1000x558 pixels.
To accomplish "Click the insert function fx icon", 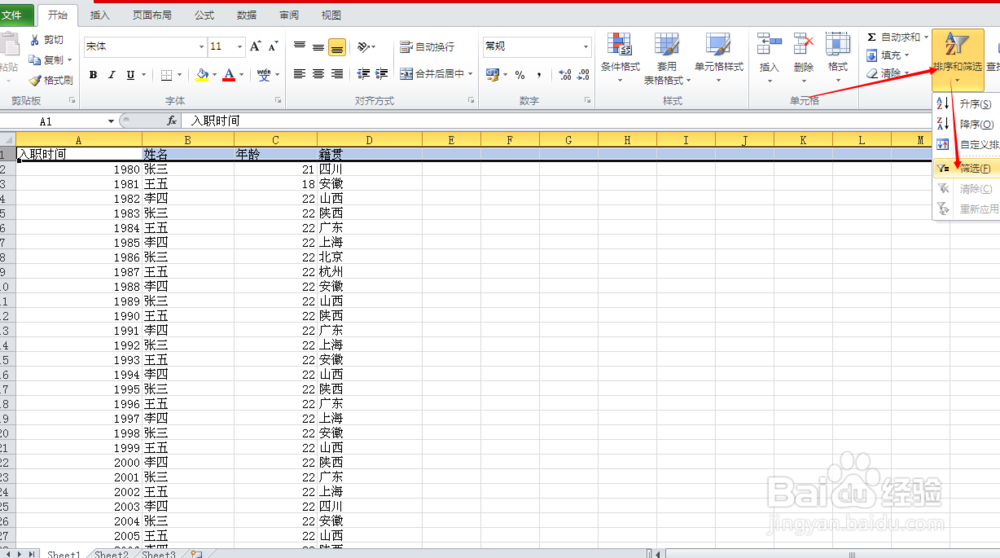I will click(172, 121).
